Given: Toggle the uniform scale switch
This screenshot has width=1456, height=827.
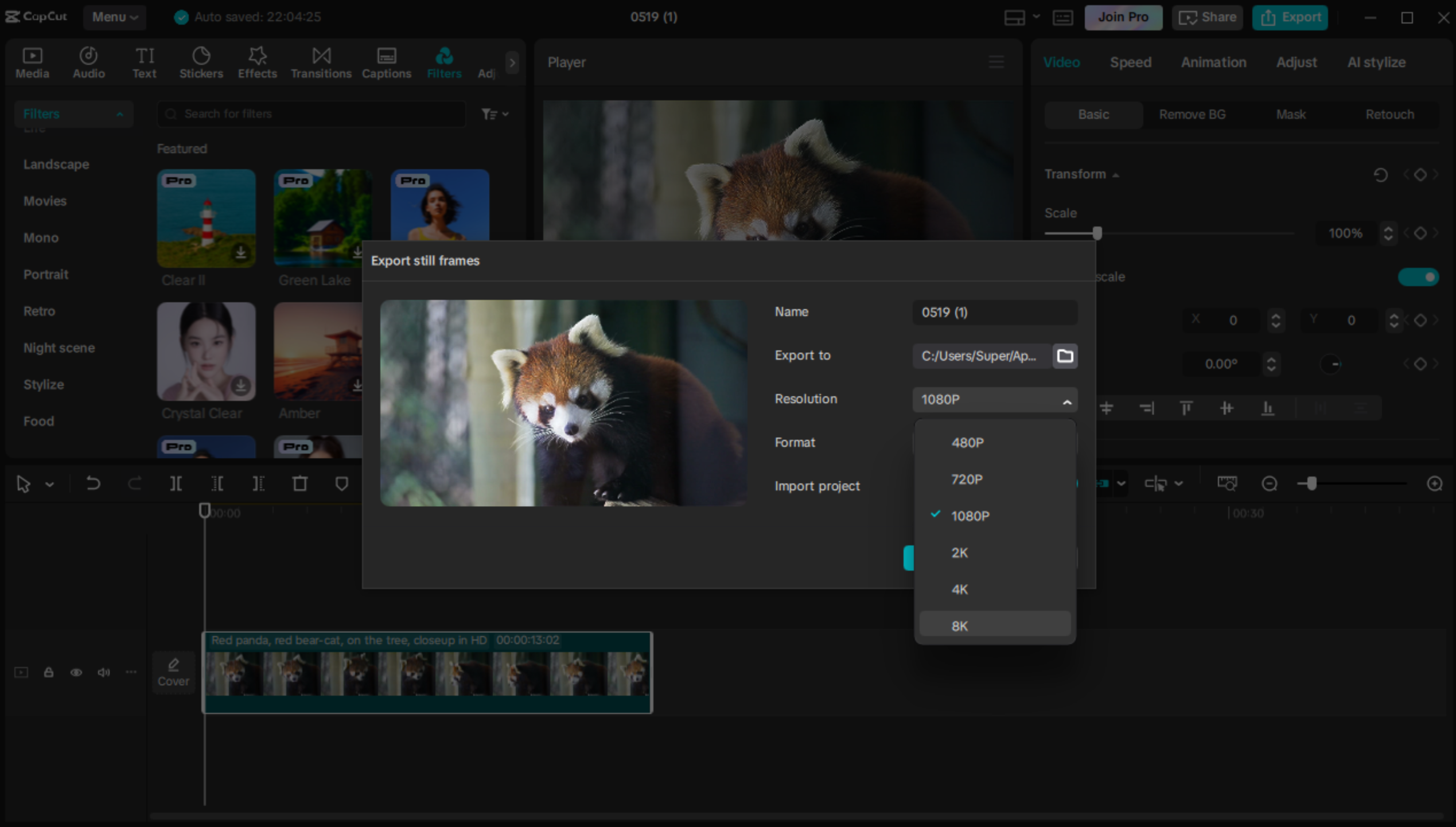Looking at the screenshot, I should [1419, 277].
